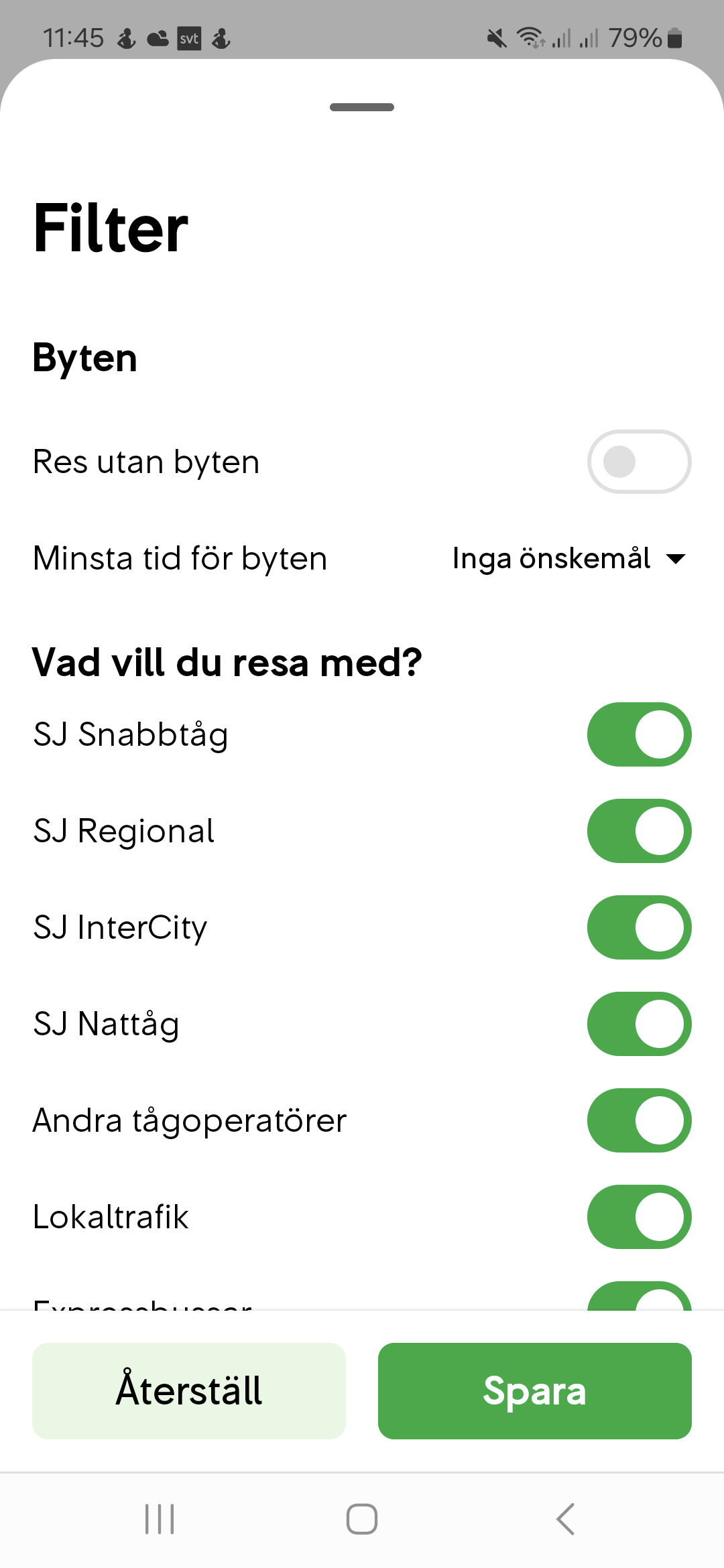Enable Res utan byten switch
The width and height of the screenshot is (724, 1568).
coord(639,462)
